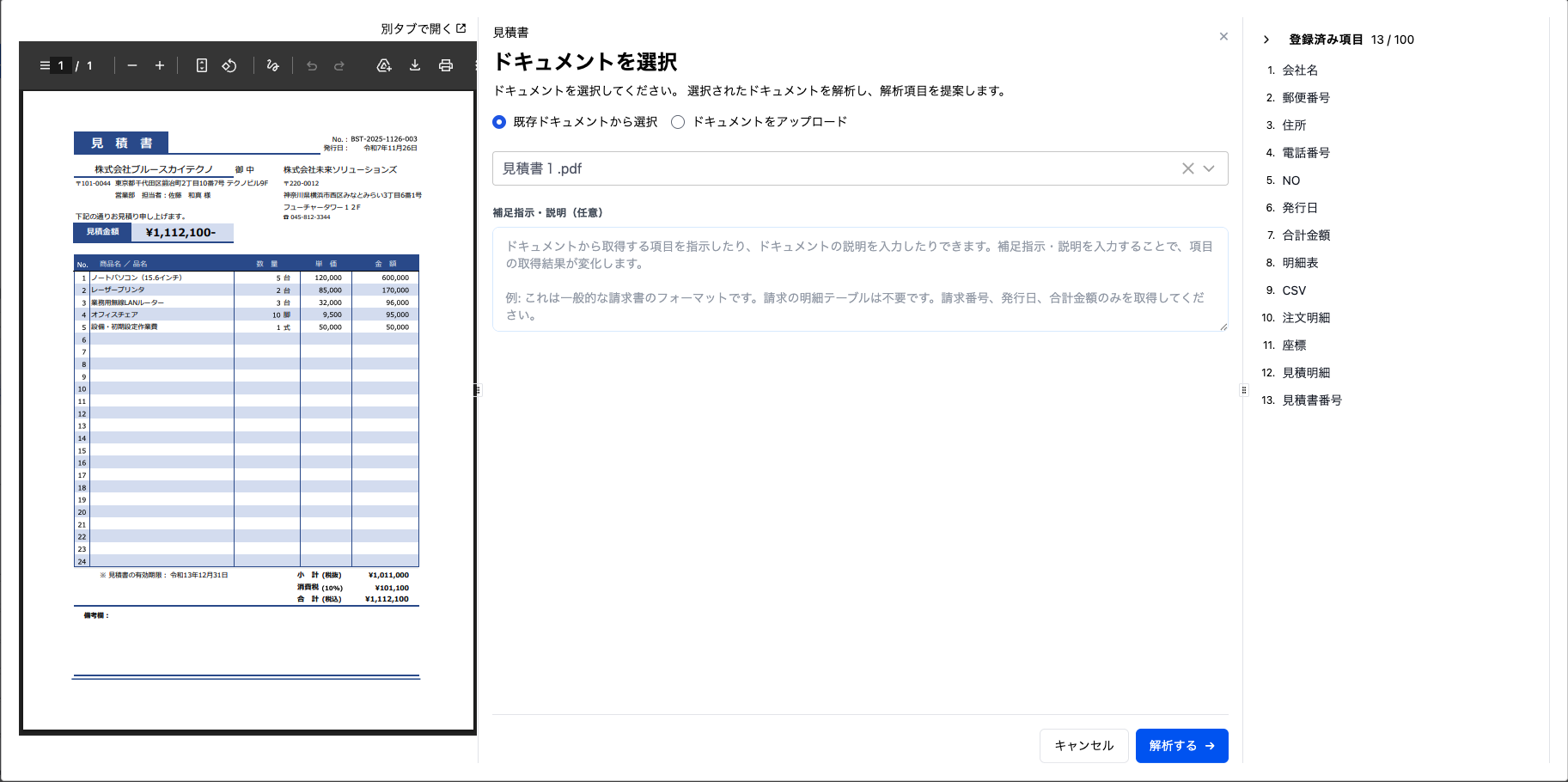Click the 解析する button
Image resolution: width=1568 pixels, height=782 pixels.
click(x=1182, y=746)
